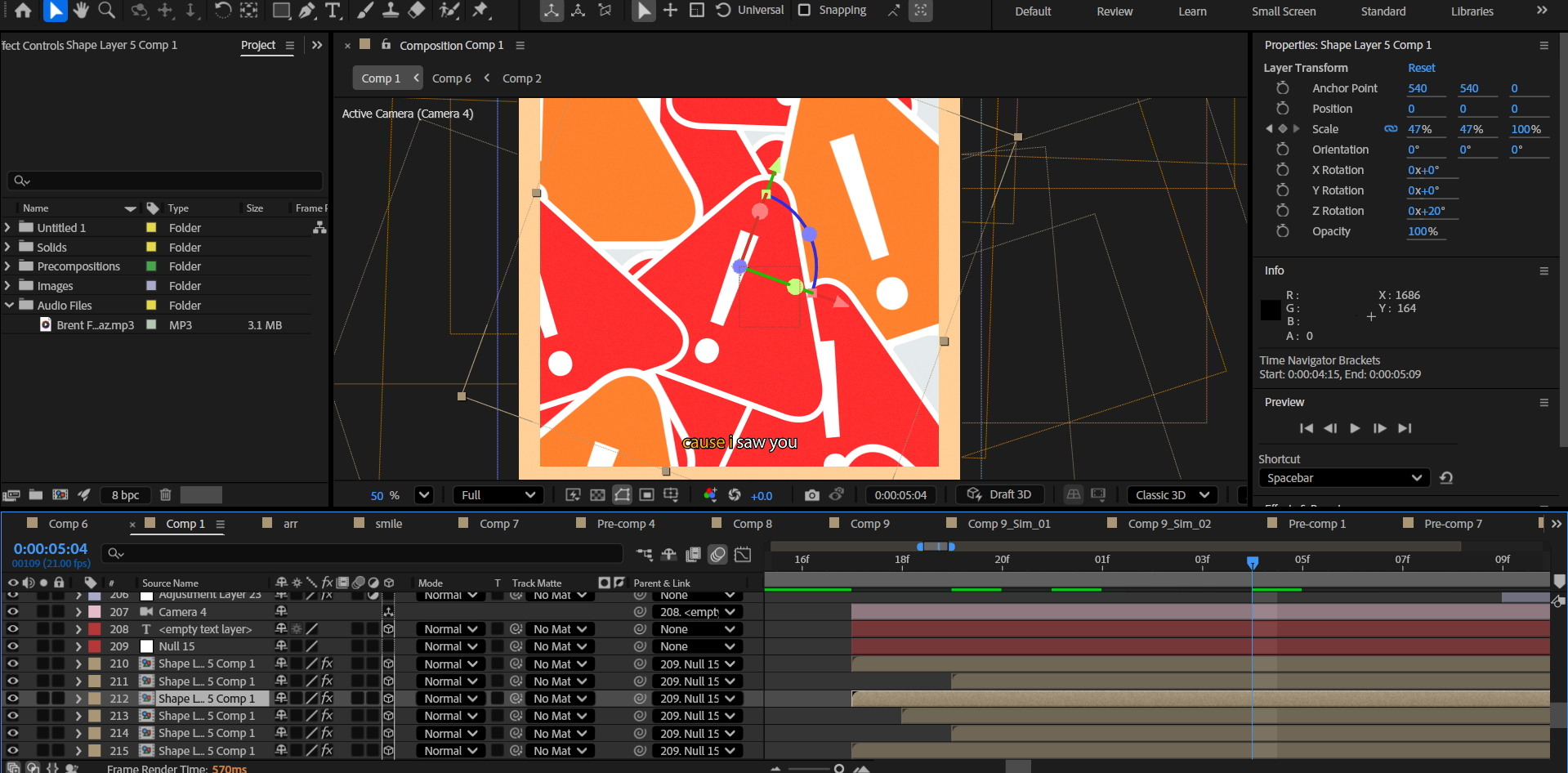Open the Learn workspace
This screenshot has width=1568, height=773.
[x=1192, y=11]
